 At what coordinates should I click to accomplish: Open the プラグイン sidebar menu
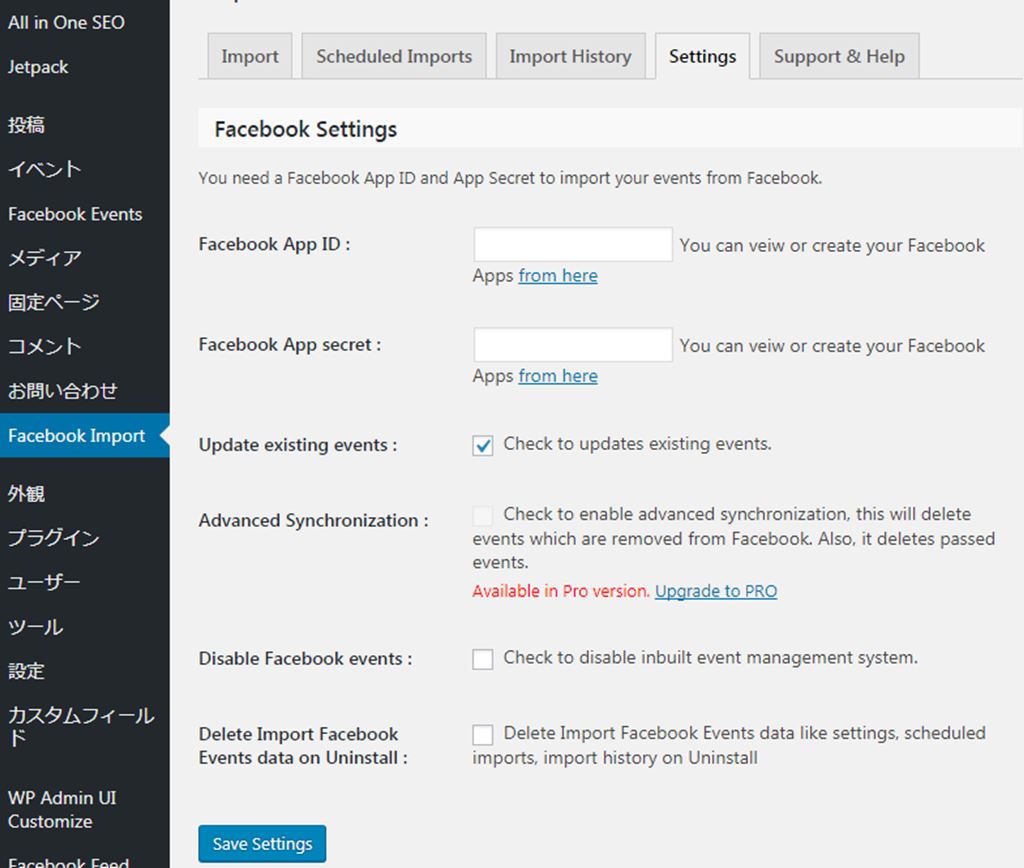(53, 538)
